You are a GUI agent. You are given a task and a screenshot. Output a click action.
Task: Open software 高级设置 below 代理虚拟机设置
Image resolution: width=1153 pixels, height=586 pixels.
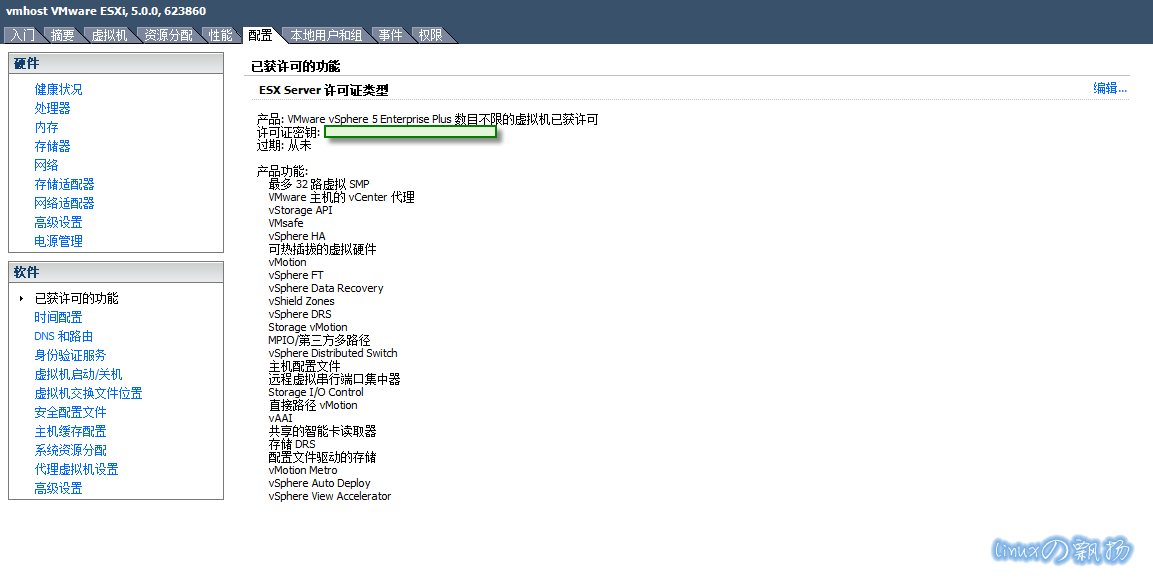point(58,488)
